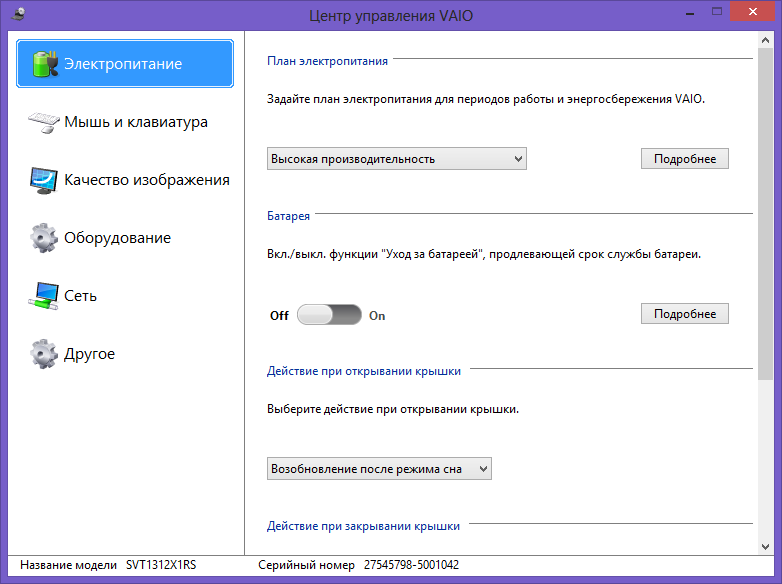This screenshot has height=584, width=782.
Task: Click the text Выберите действие при открывании крышки
Action: 393,409
